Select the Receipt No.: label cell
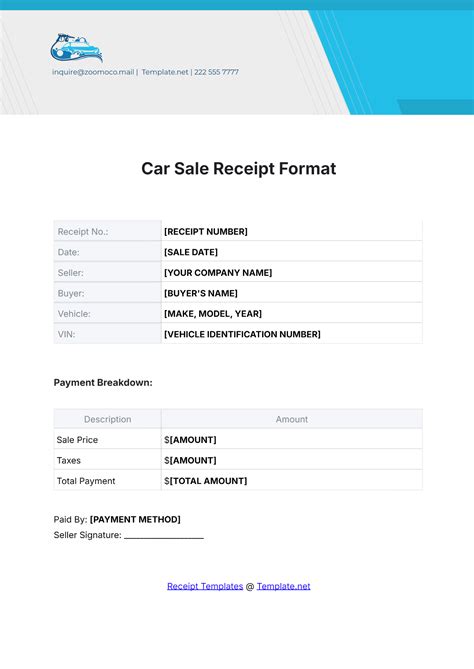The image size is (474, 669). pos(108,231)
